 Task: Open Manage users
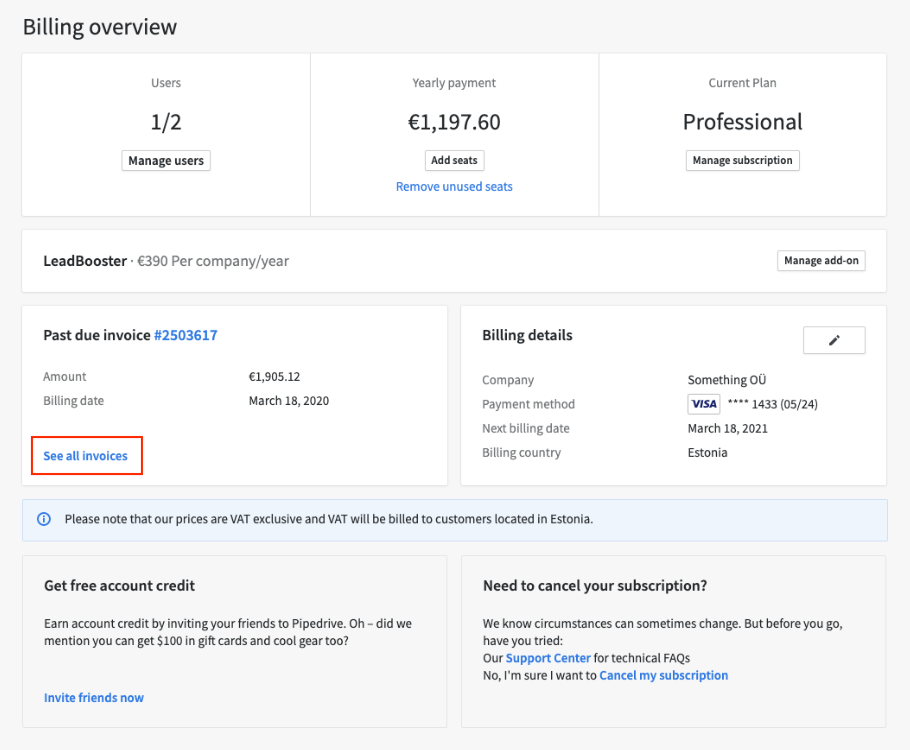click(x=166, y=161)
